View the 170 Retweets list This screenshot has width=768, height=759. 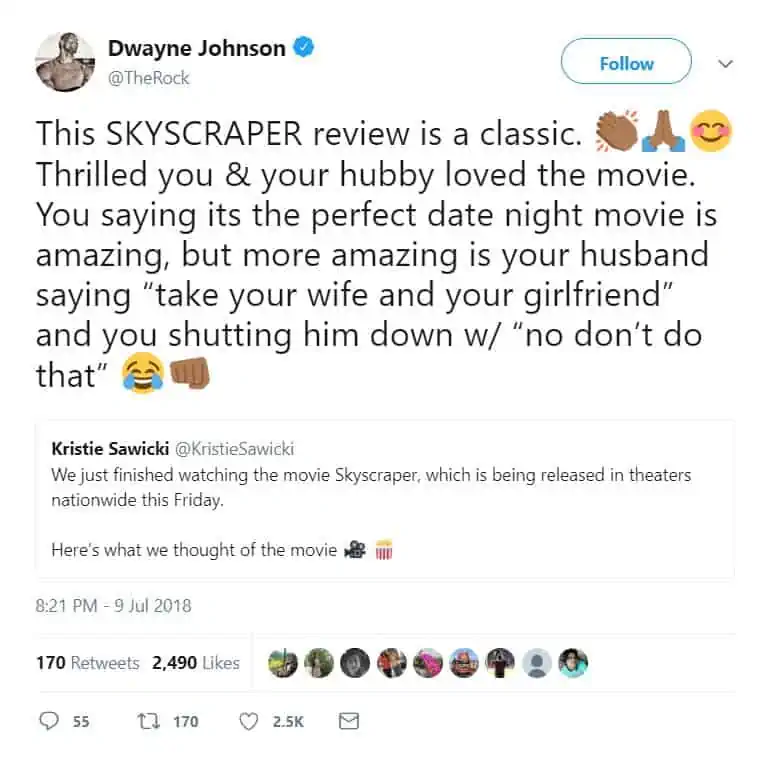point(88,663)
